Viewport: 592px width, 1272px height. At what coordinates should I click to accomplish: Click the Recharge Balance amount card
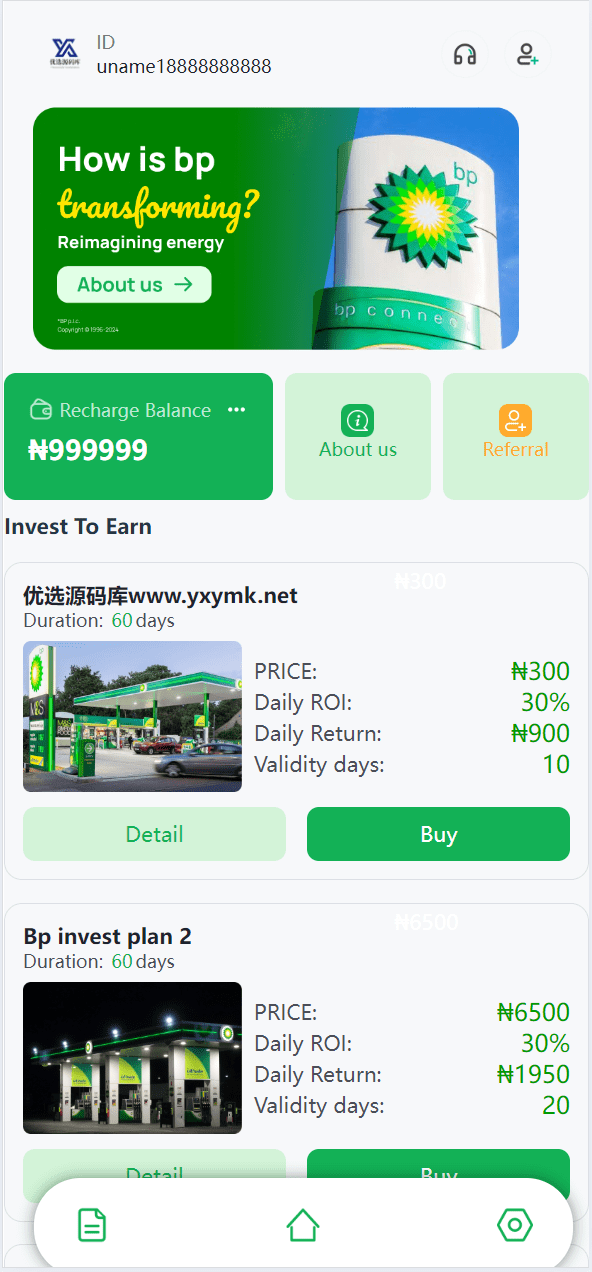[138, 436]
